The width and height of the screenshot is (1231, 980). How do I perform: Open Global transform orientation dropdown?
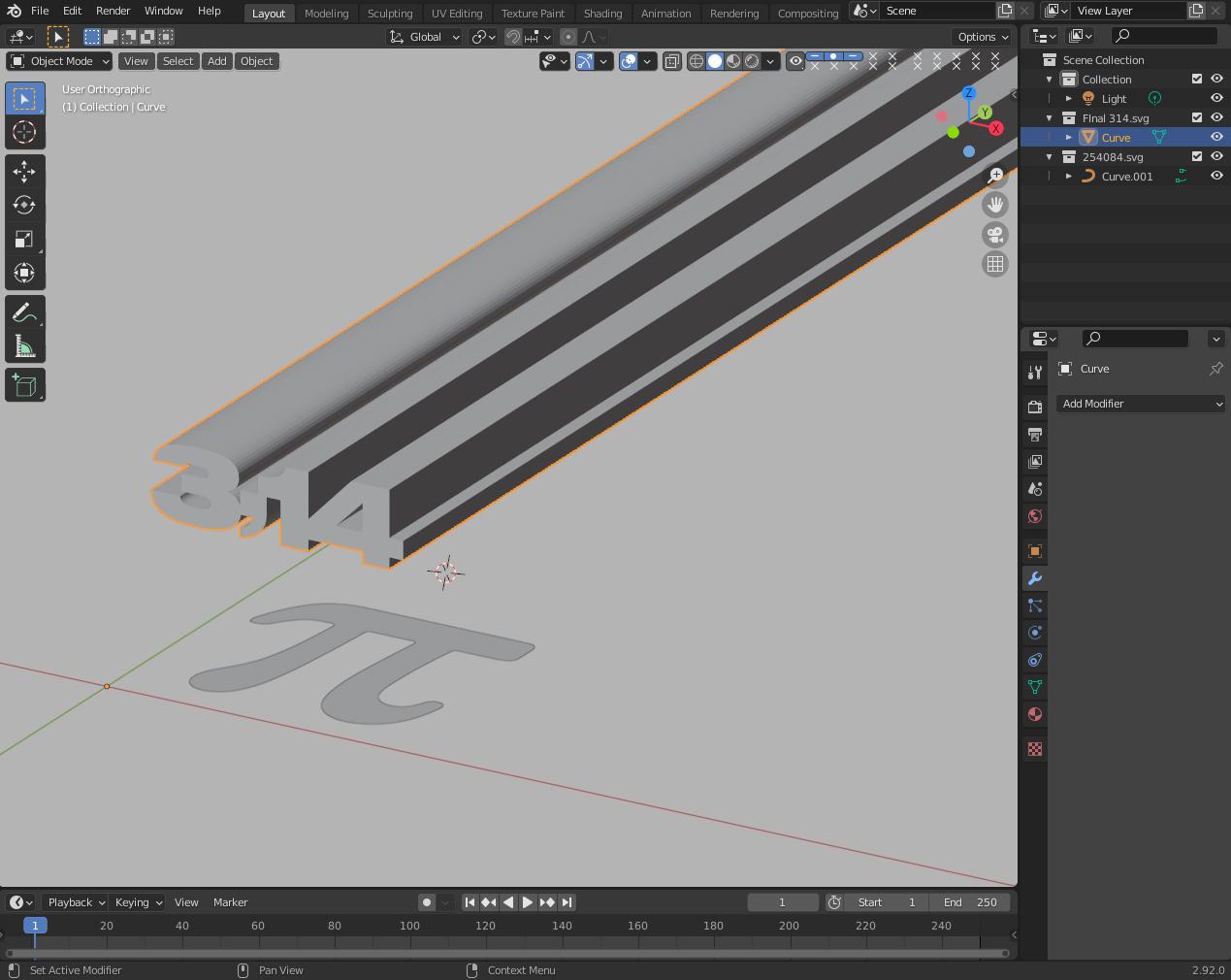[425, 37]
